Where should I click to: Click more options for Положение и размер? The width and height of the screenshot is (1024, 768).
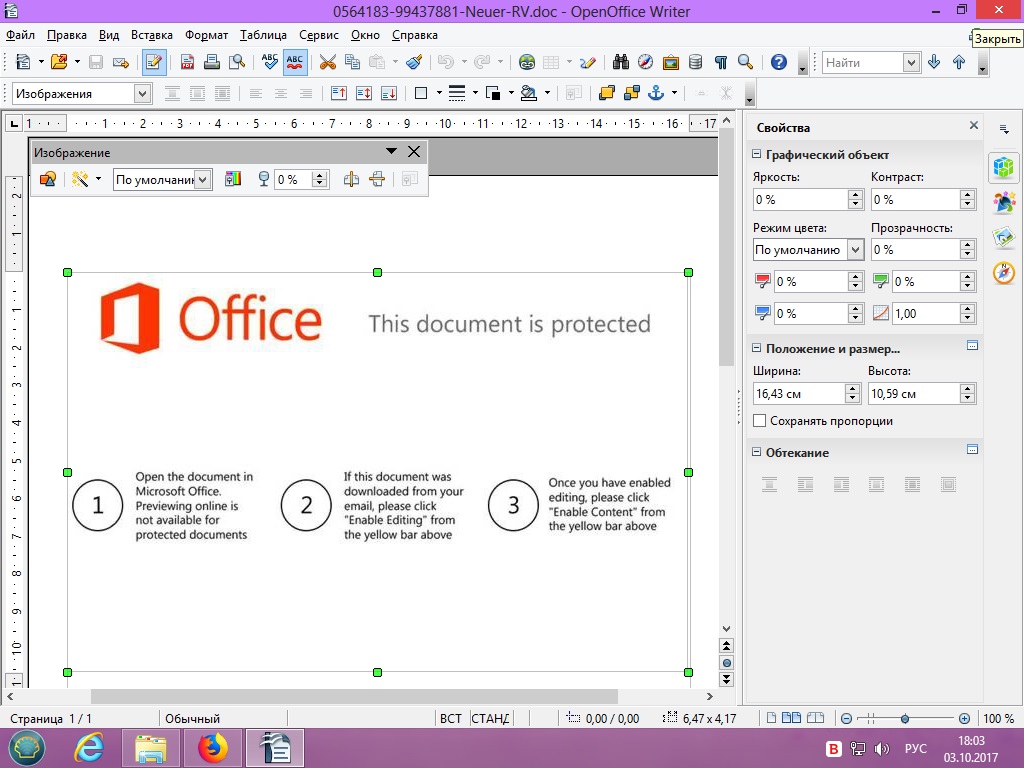972,347
